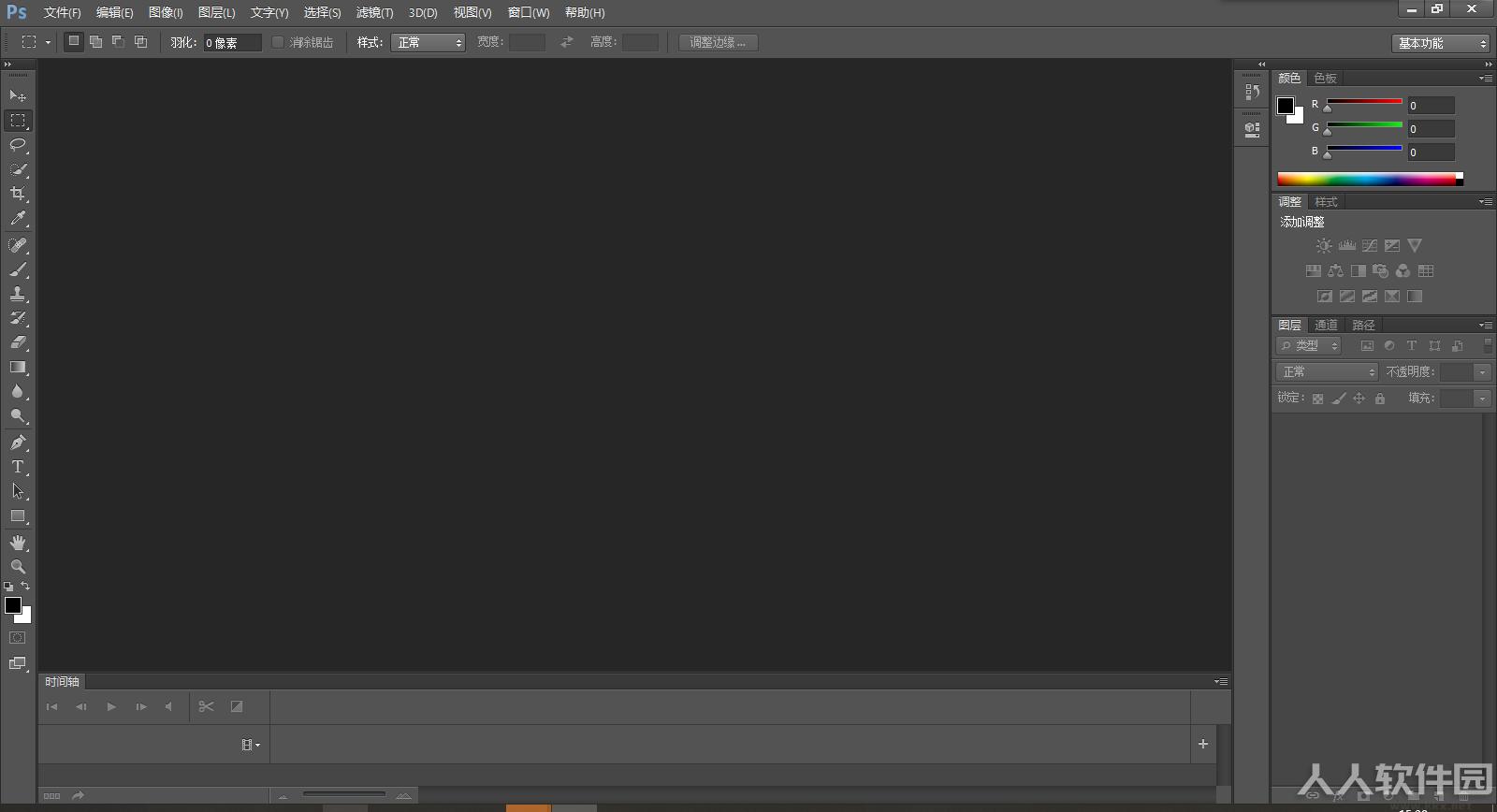Choose Intersect with Selection mode
Screen dimensions: 1497x812
[x=141, y=41]
